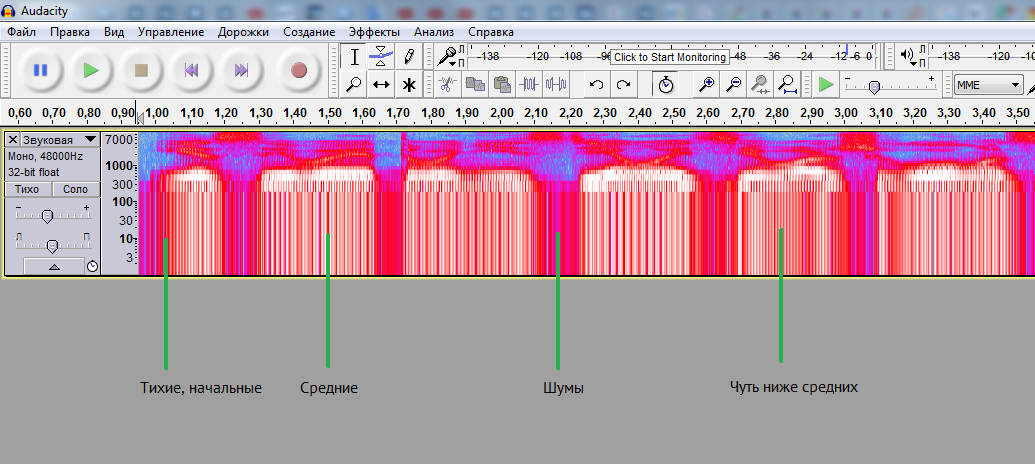Collapse the track with the triangle button
The height and width of the screenshot is (464, 1035).
pyautogui.click(x=54, y=267)
